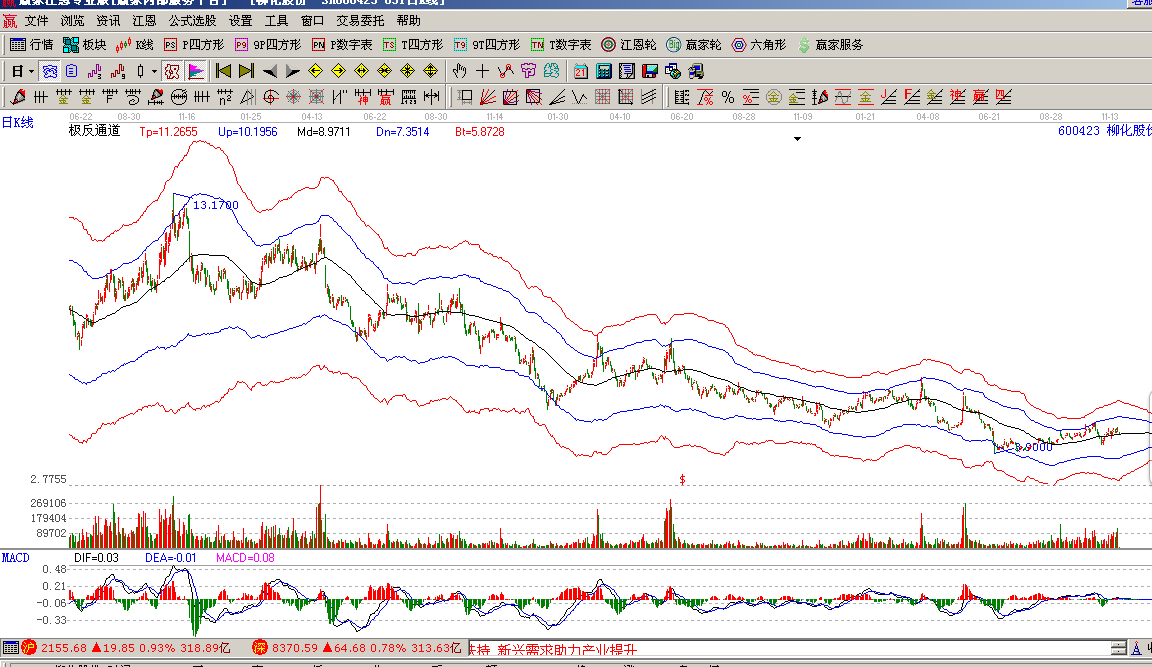Open the 六角形 hexagon chart tool

point(759,45)
